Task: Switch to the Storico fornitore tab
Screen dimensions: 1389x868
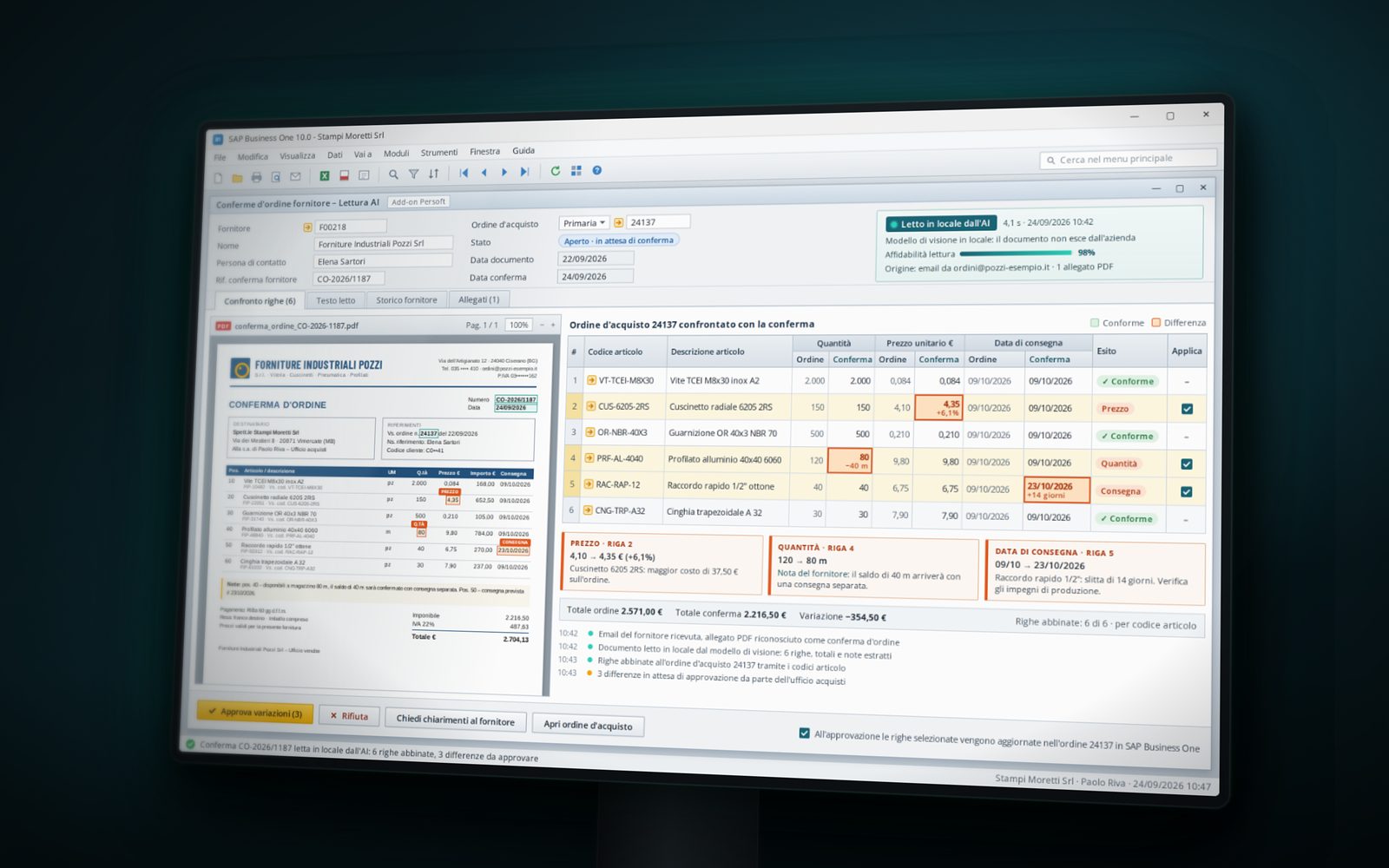Action: (x=406, y=300)
